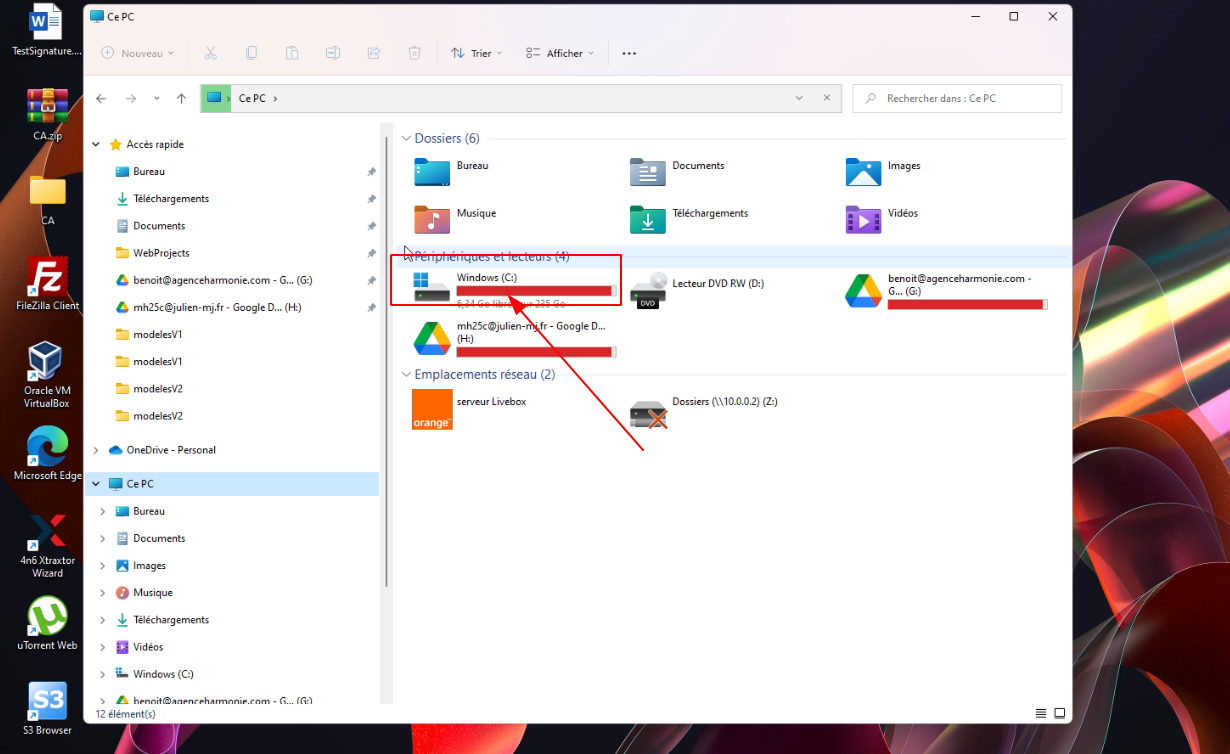The width and height of the screenshot is (1230, 754).
Task: Select Bureau in Accès rapide list
Action: [149, 171]
